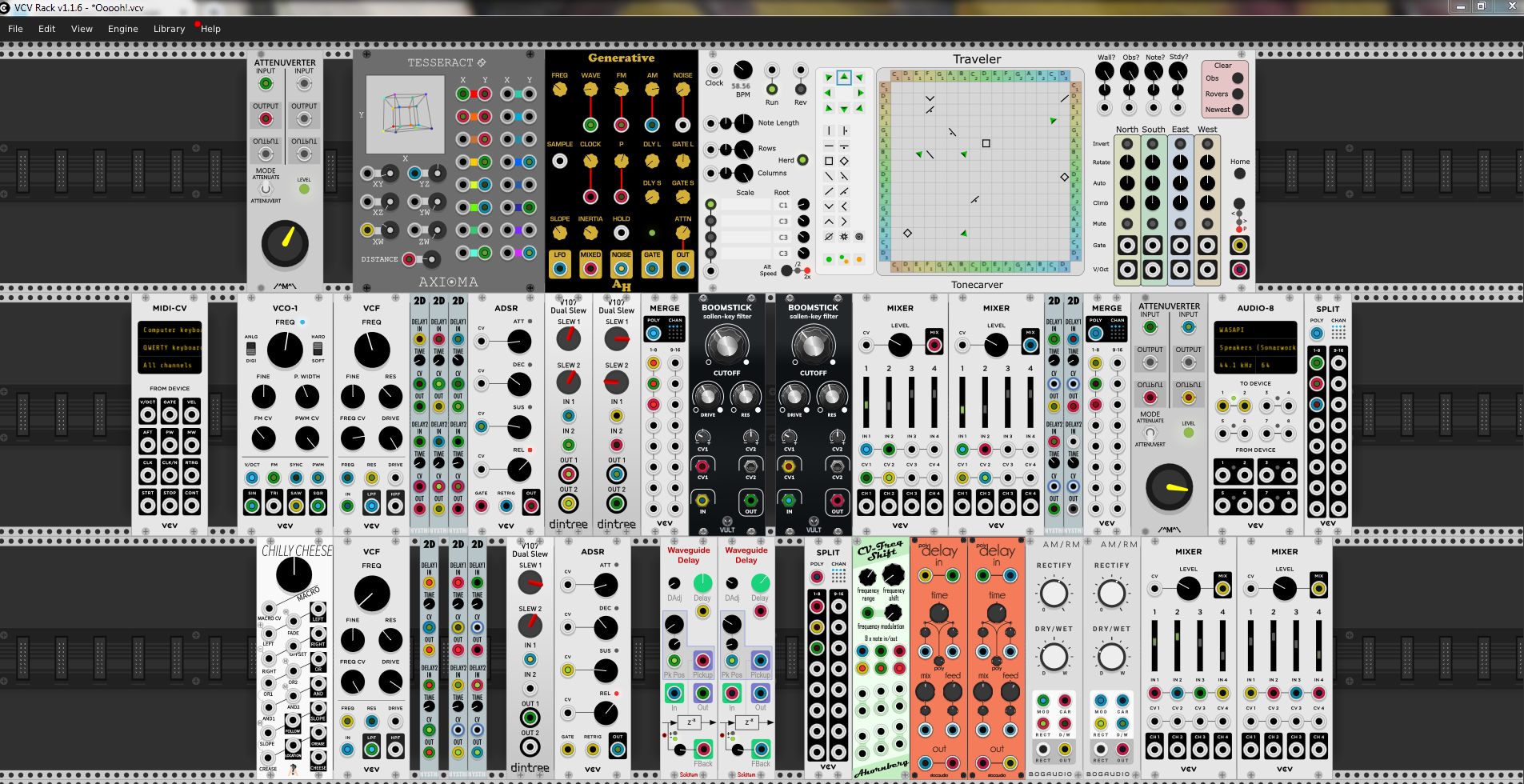
Task: Toggle the Herd light button in Traveler
Action: [802, 160]
